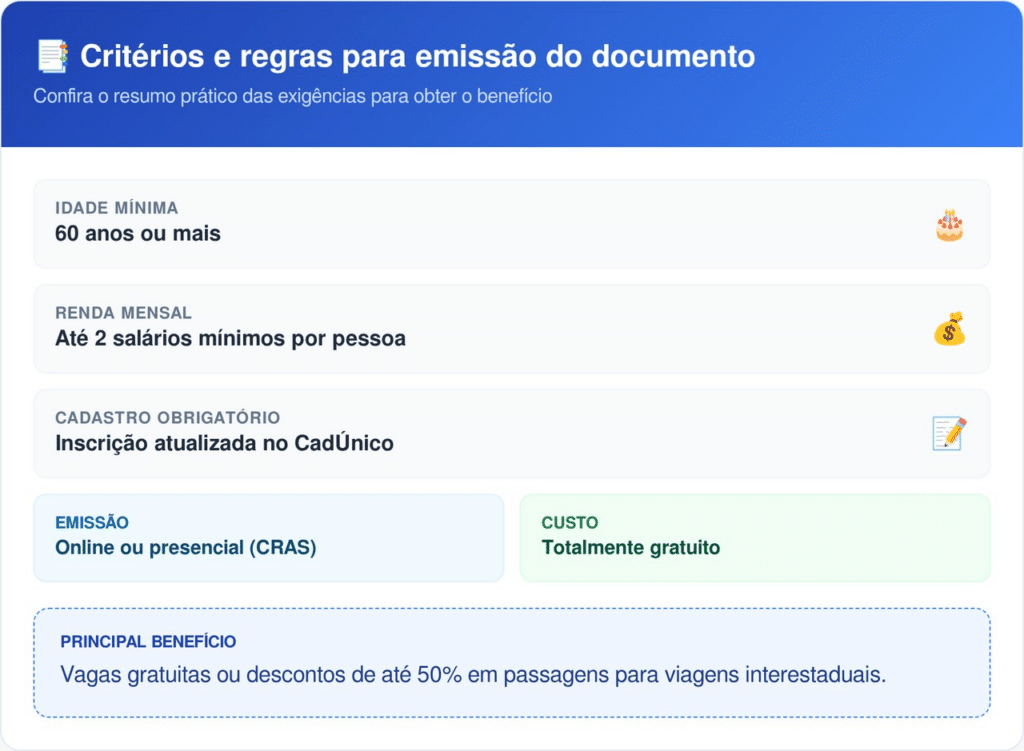1024x751 pixels.
Task: Click the document icon in the header
Action: click(51, 56)
